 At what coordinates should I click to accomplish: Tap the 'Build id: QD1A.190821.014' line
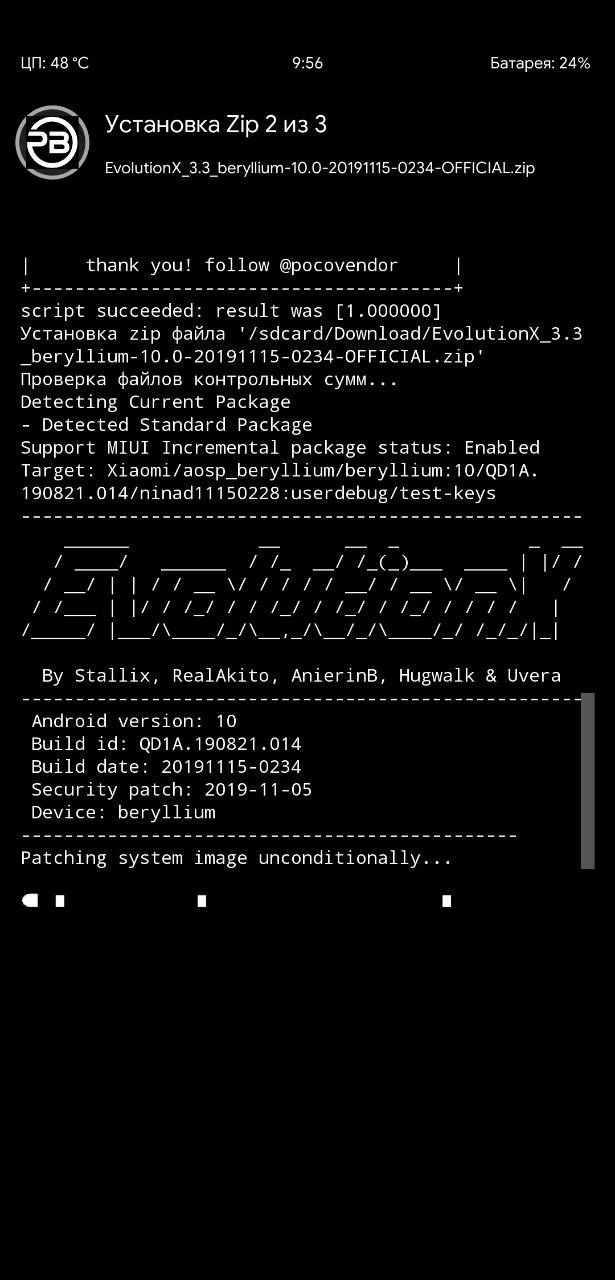(166, 744)
